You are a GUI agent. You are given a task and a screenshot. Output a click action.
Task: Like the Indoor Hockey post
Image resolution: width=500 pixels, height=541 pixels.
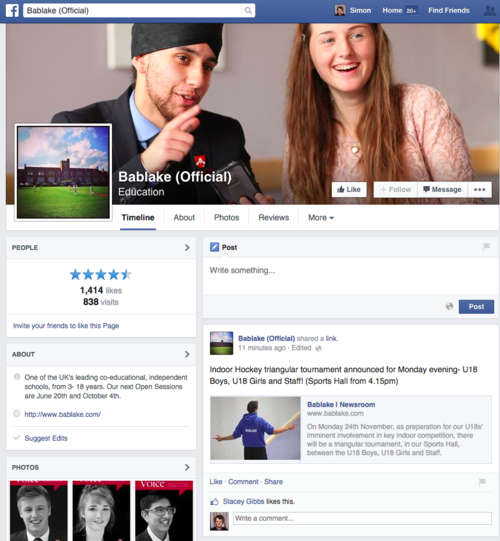pyautogui.click(x=216, y=482)
